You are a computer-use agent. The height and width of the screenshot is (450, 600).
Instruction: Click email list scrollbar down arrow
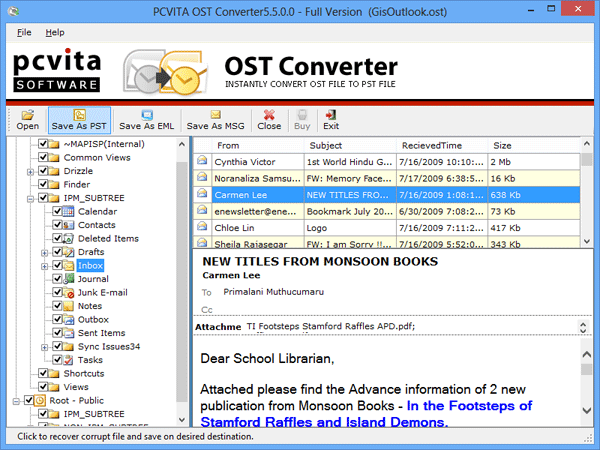(587, 241)
